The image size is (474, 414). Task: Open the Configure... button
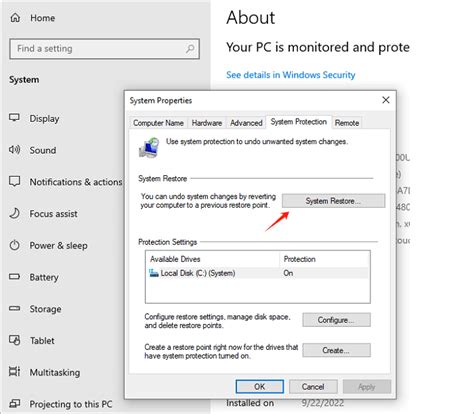336,320
